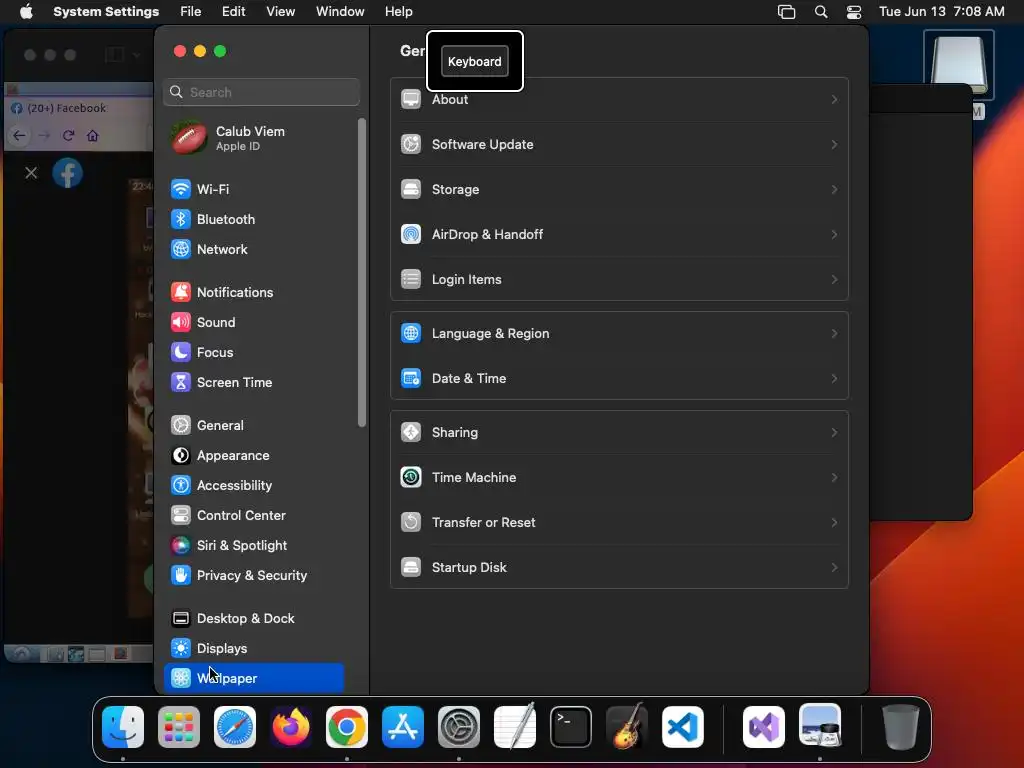Open App Store from the Dock

tap(403, 727)
